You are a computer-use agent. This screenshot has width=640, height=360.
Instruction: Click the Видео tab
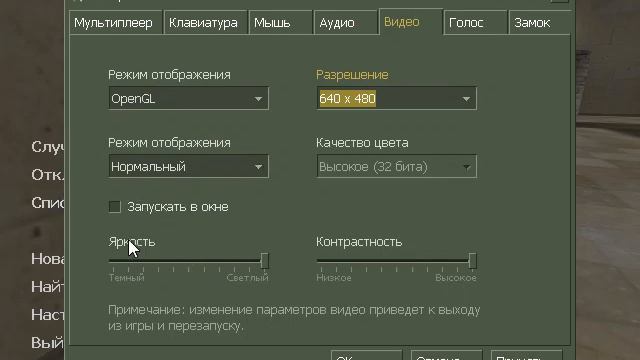pyautogui.click(x=411, y=22)
